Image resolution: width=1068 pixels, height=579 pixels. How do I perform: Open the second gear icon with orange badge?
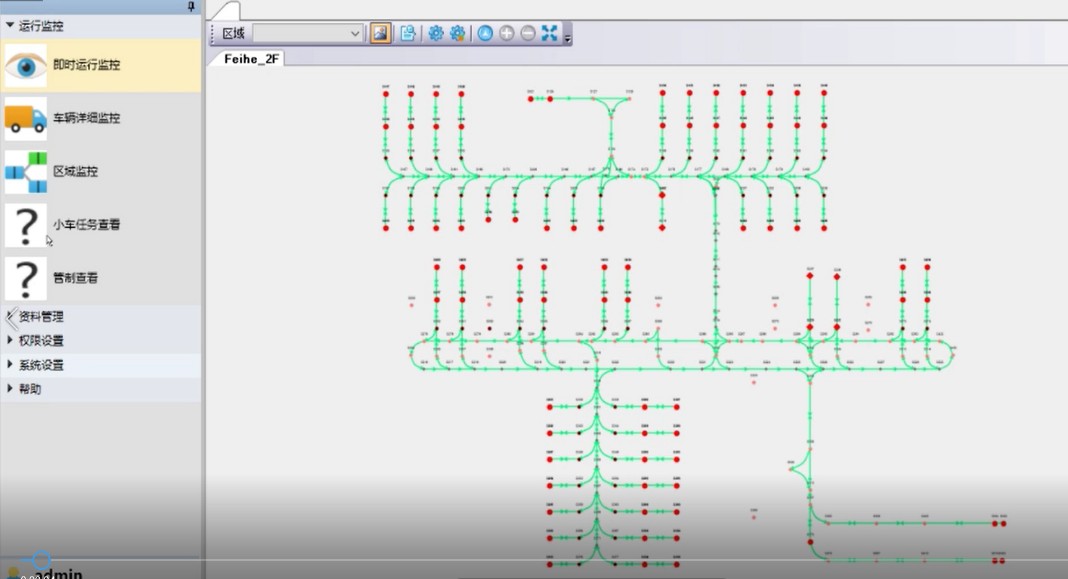[458, 33]
